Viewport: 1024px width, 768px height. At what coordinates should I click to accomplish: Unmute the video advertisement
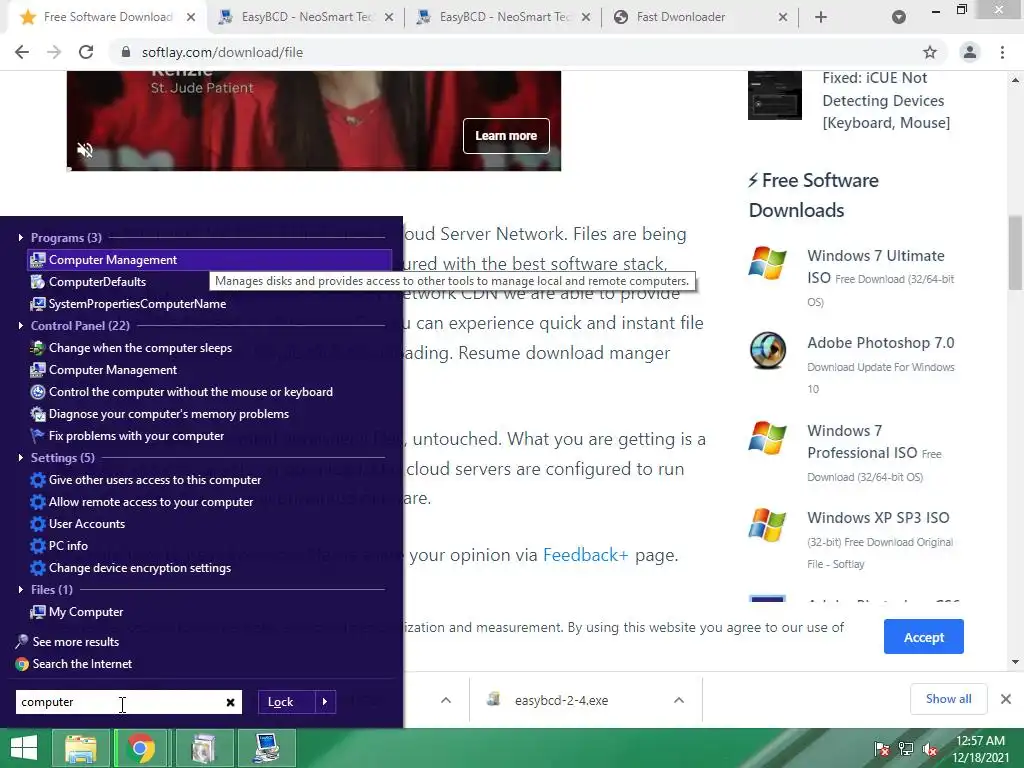tap(85, 150)
